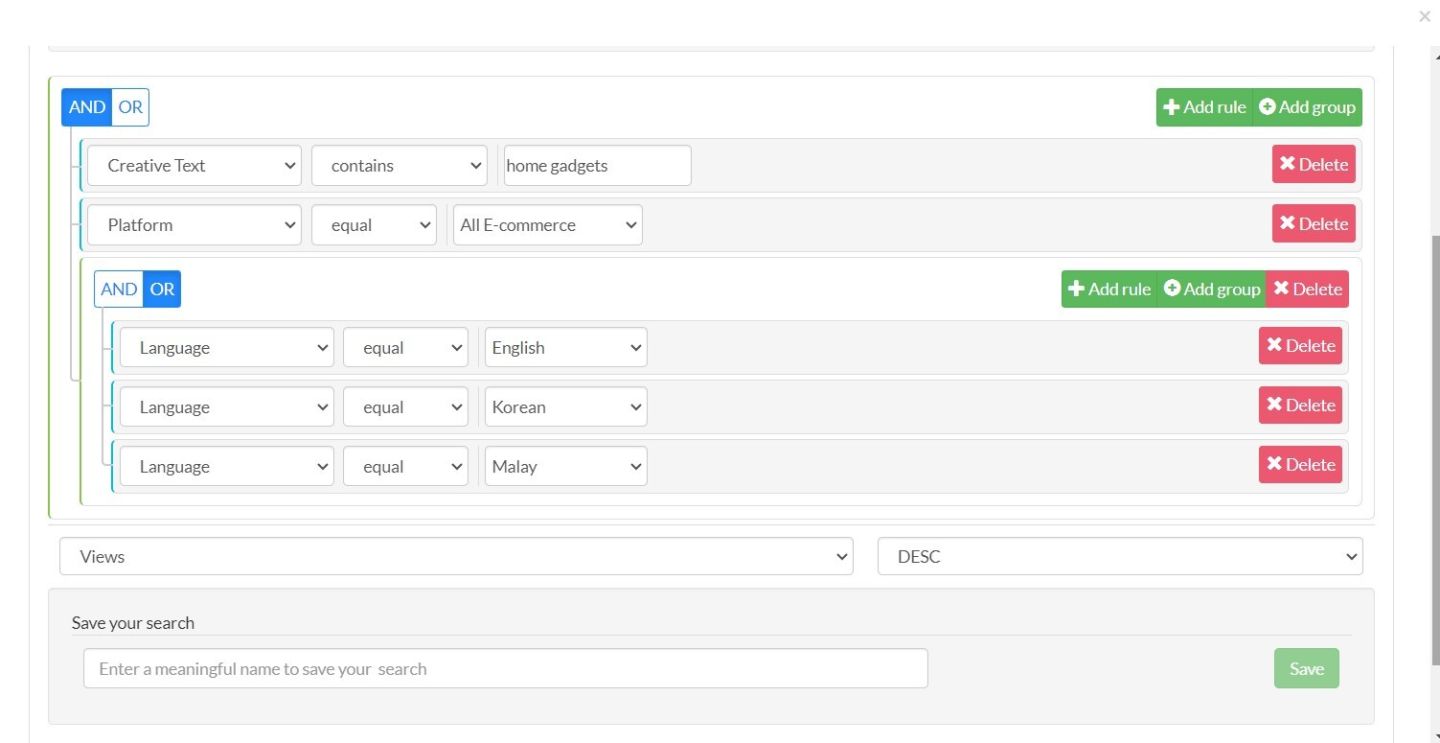Delete the Creative Text rule
1440x743 pixels.
(1313, 165)
